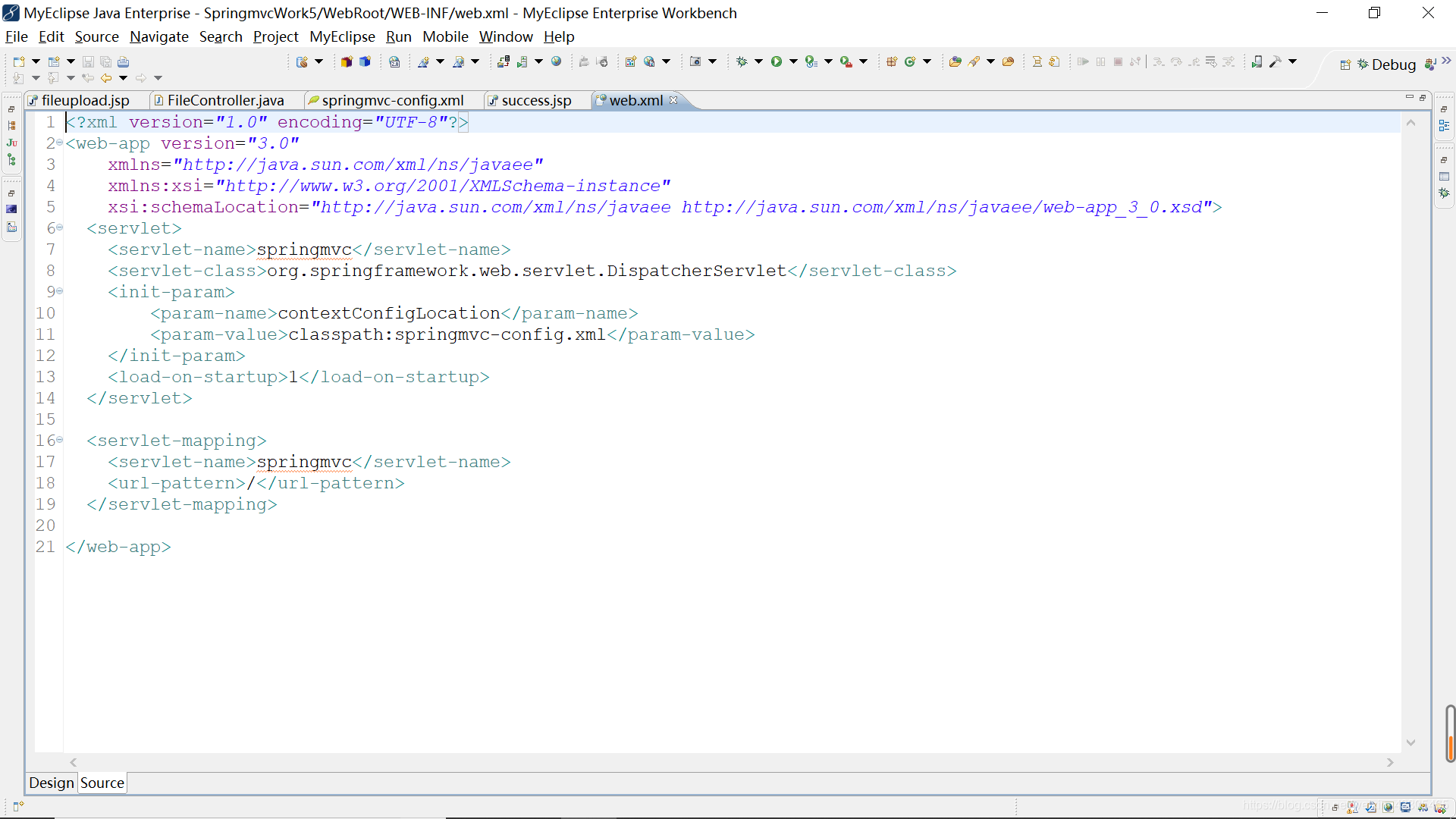This screenshot has height=819, width=1456.
Task: Click the Build hammer toolbar icon
Action: tap(1276, 61)
